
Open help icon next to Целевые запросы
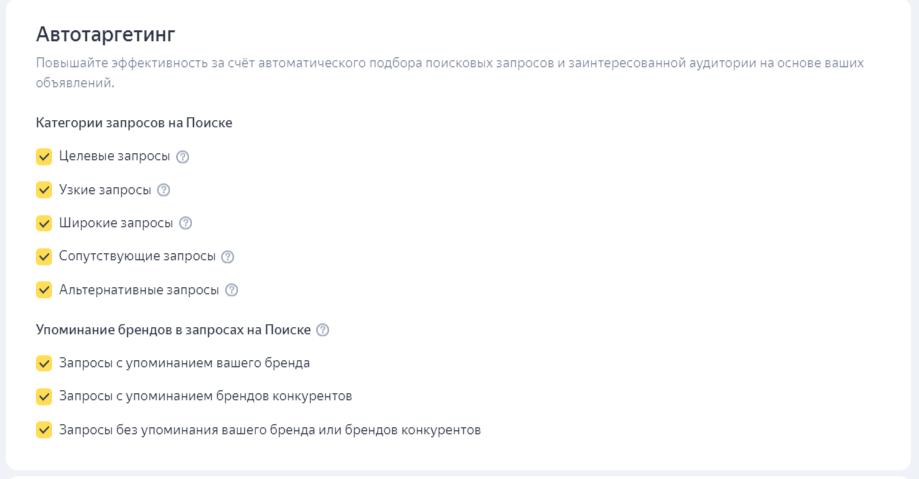(x=183, y=157)
